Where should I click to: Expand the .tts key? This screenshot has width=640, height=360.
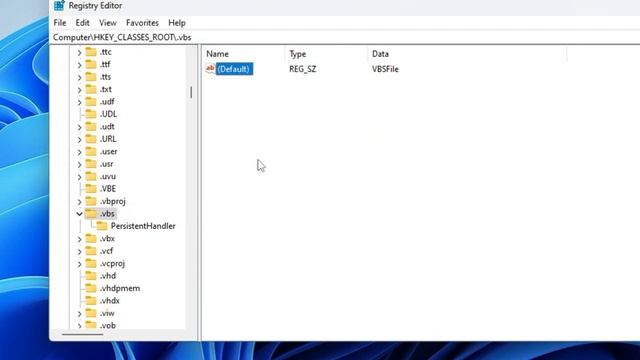pyautogui.click(x=79, y=77)
